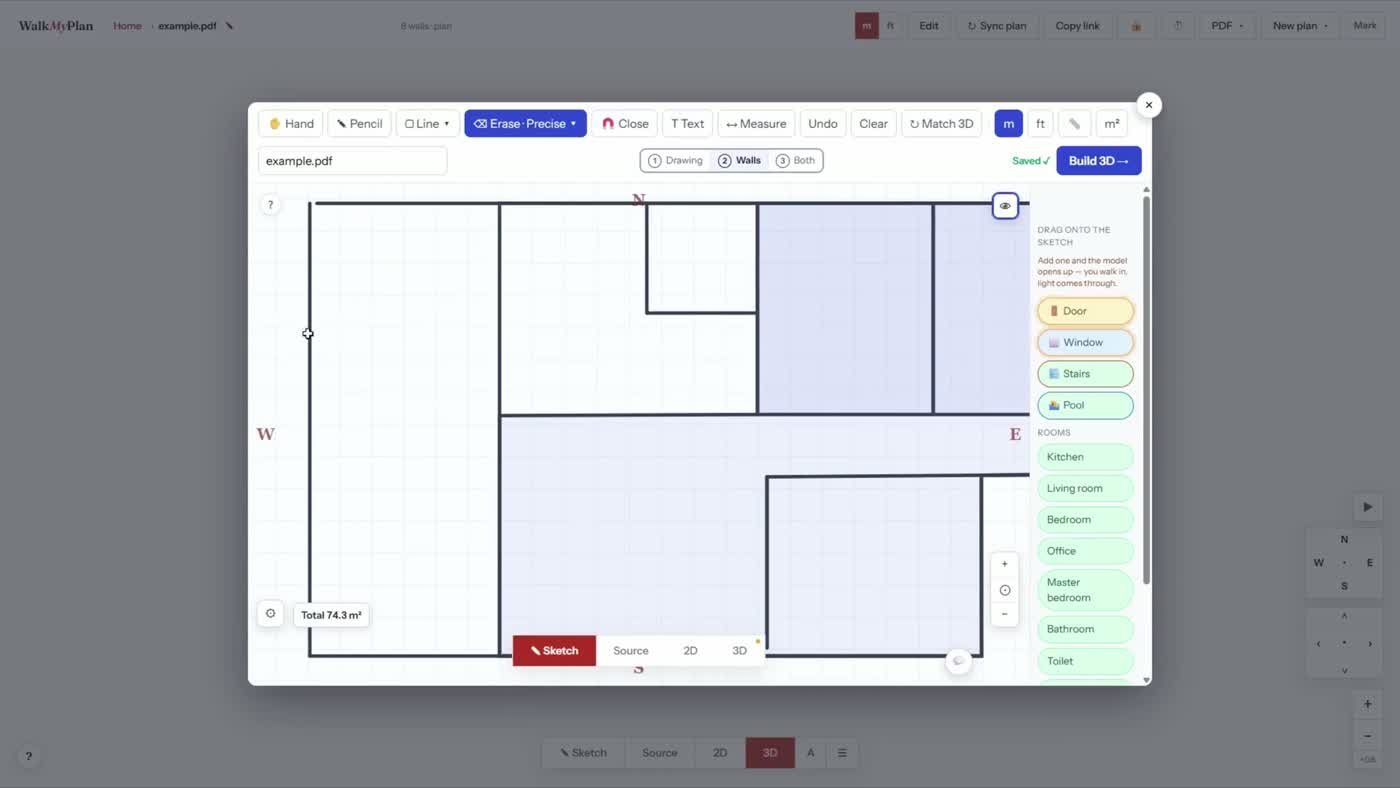The image size is (1400, 788).
Task: Open the canvas settings gear icon
Action: (x=270, y=614)
